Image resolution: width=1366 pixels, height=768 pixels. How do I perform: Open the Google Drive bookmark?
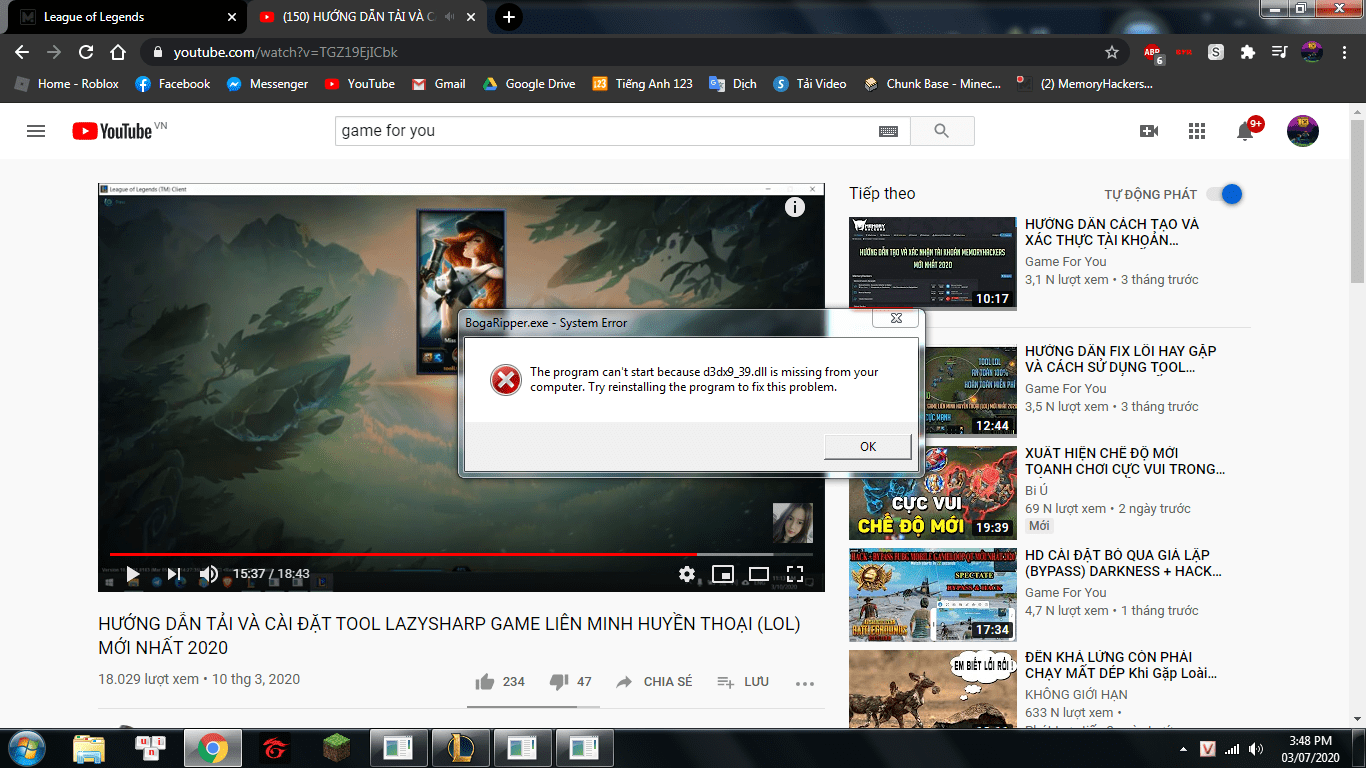(x=529, y=84)
